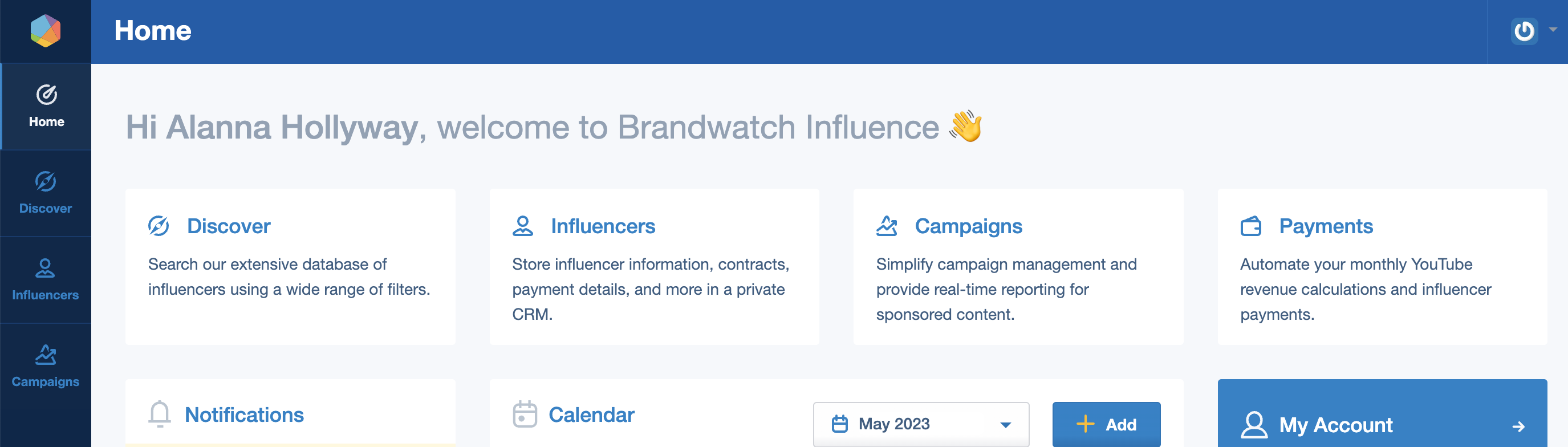Open Home in the sidebar
The height and width of the screenshot is (447, 1568).
point(46,107)
